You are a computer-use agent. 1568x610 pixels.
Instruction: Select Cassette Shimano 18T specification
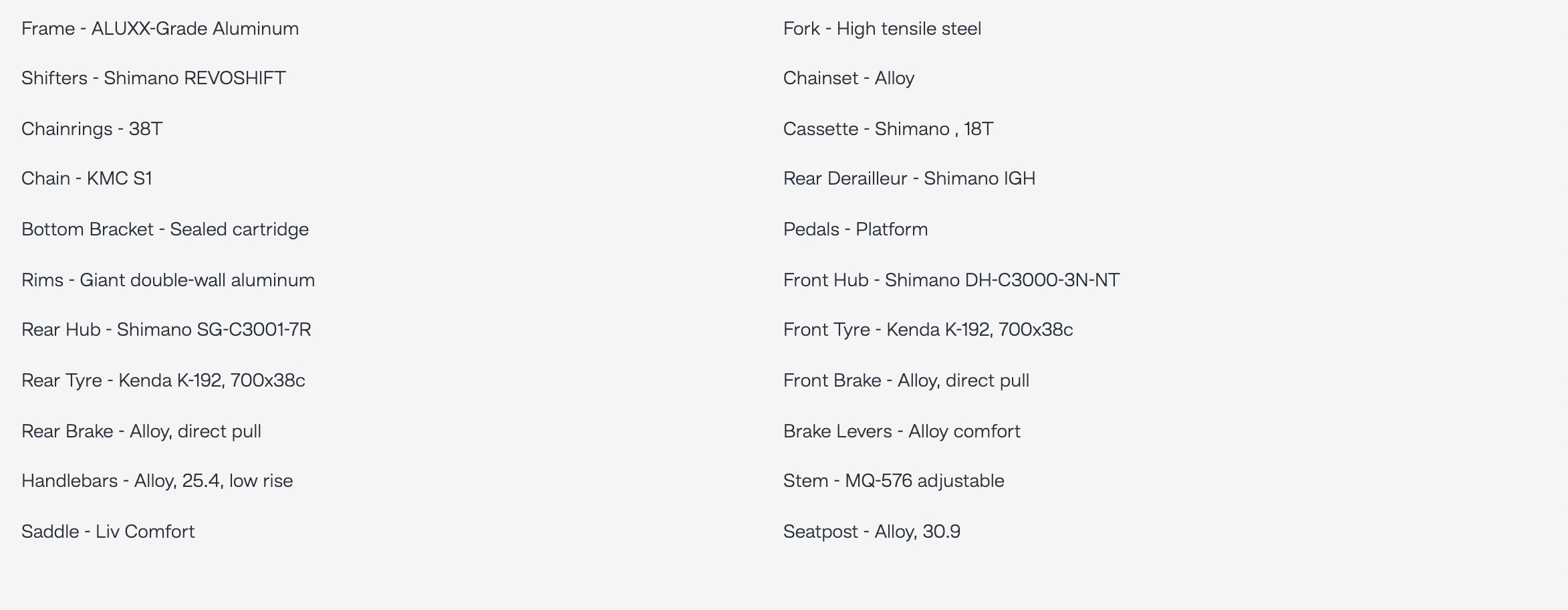pos(888,129)
